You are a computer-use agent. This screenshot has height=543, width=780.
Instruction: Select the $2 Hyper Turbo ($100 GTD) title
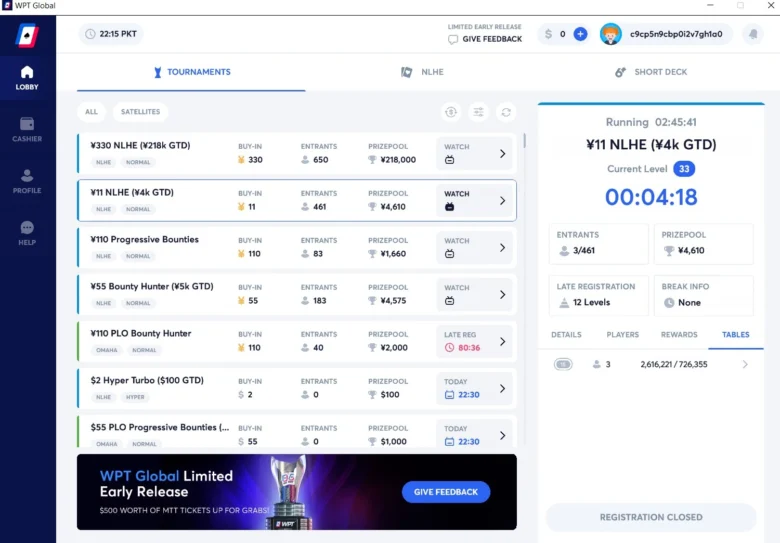147,380
